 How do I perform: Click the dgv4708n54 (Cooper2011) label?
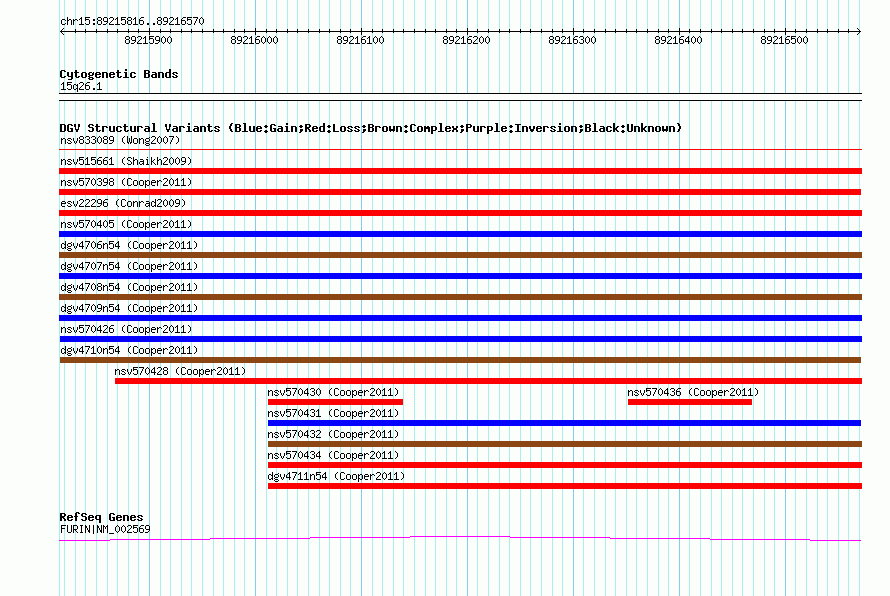coord(129,287)
